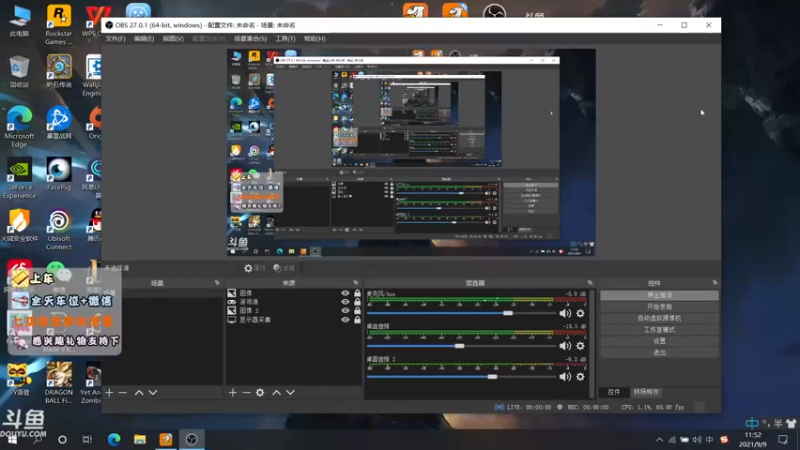Move source up in the 来源 panel
800x450 pixels.
[x=277, y=392]
